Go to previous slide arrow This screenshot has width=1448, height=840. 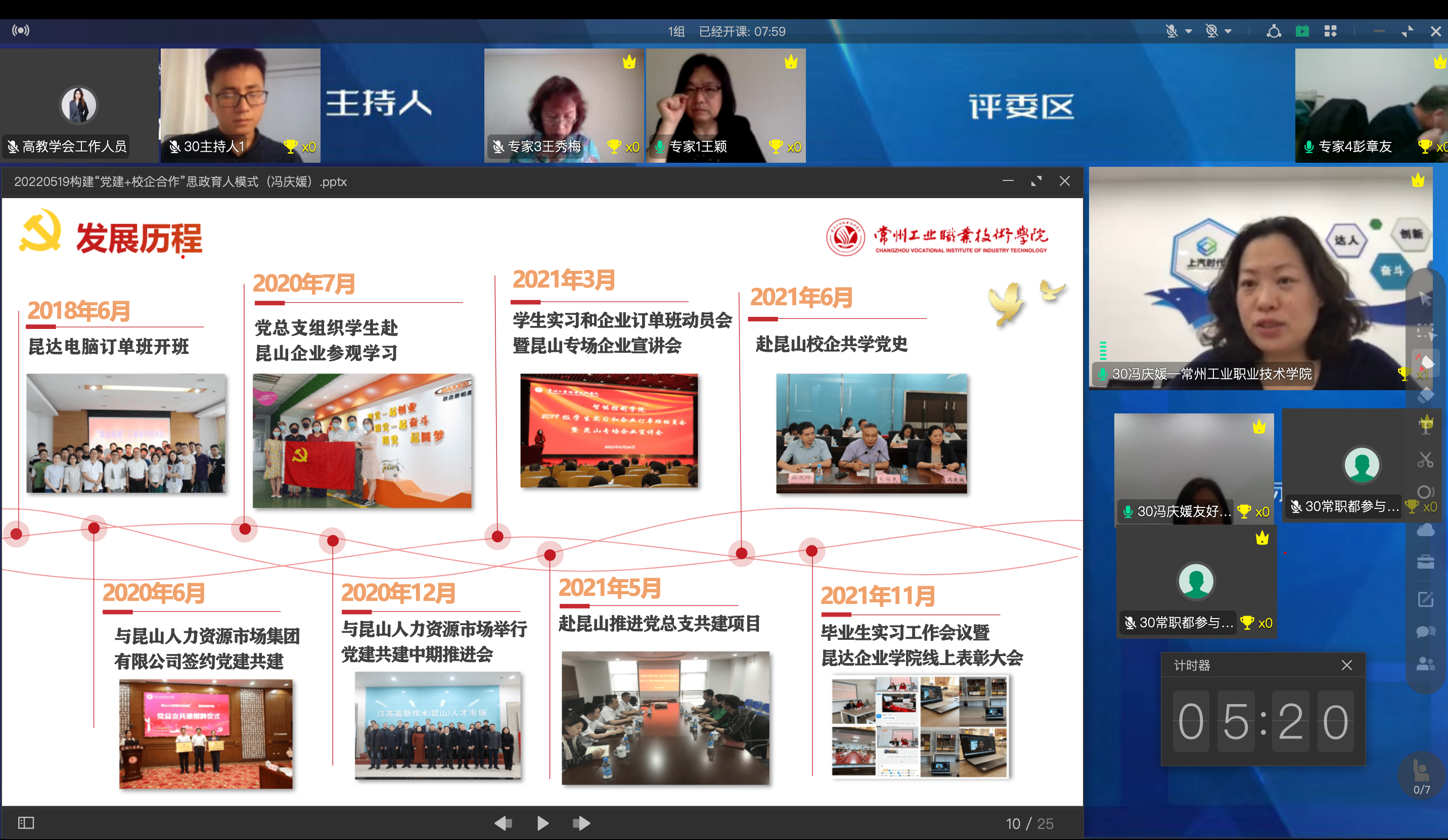tap(504, 823)
